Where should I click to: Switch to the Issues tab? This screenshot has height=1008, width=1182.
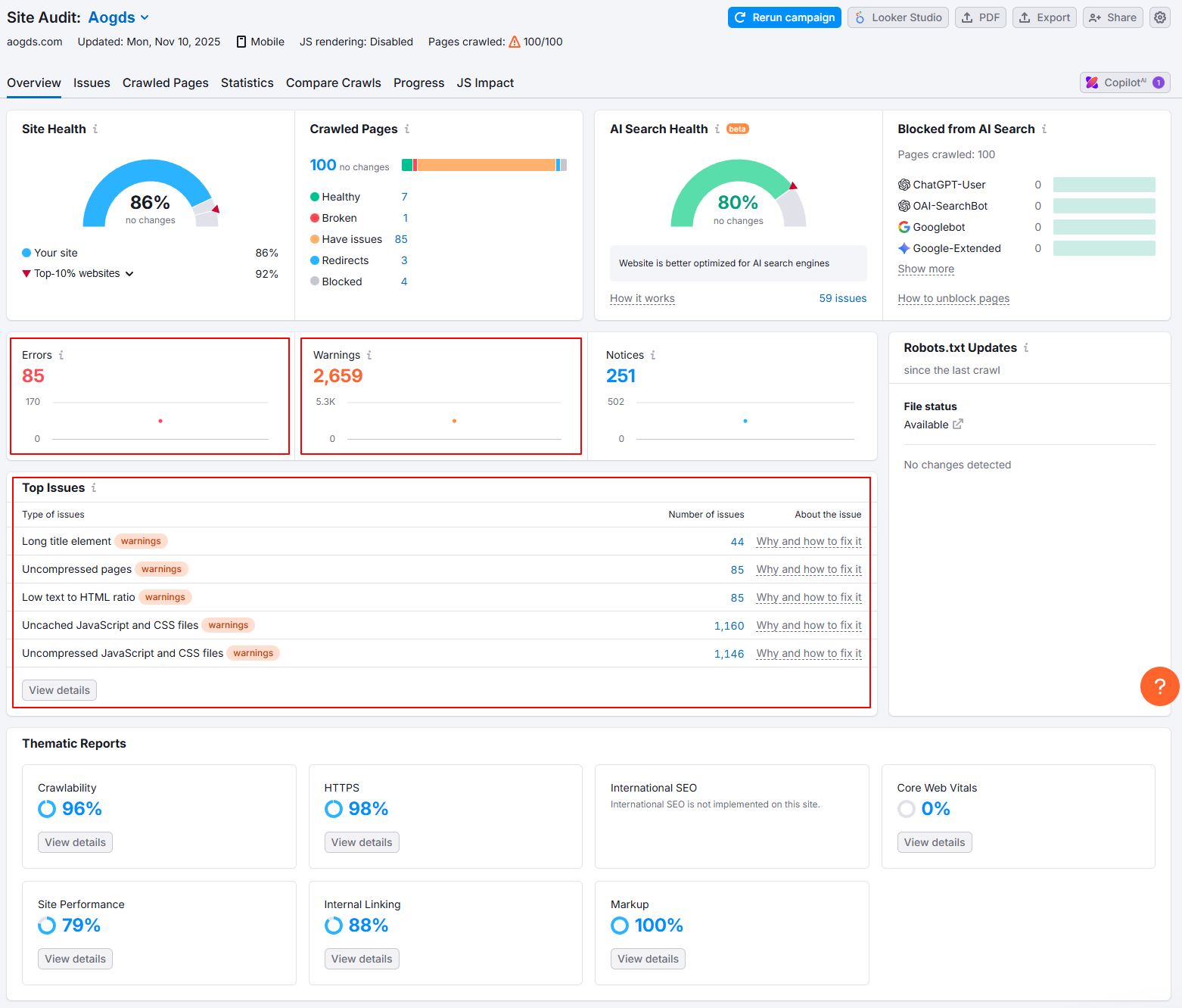[92, 83]
